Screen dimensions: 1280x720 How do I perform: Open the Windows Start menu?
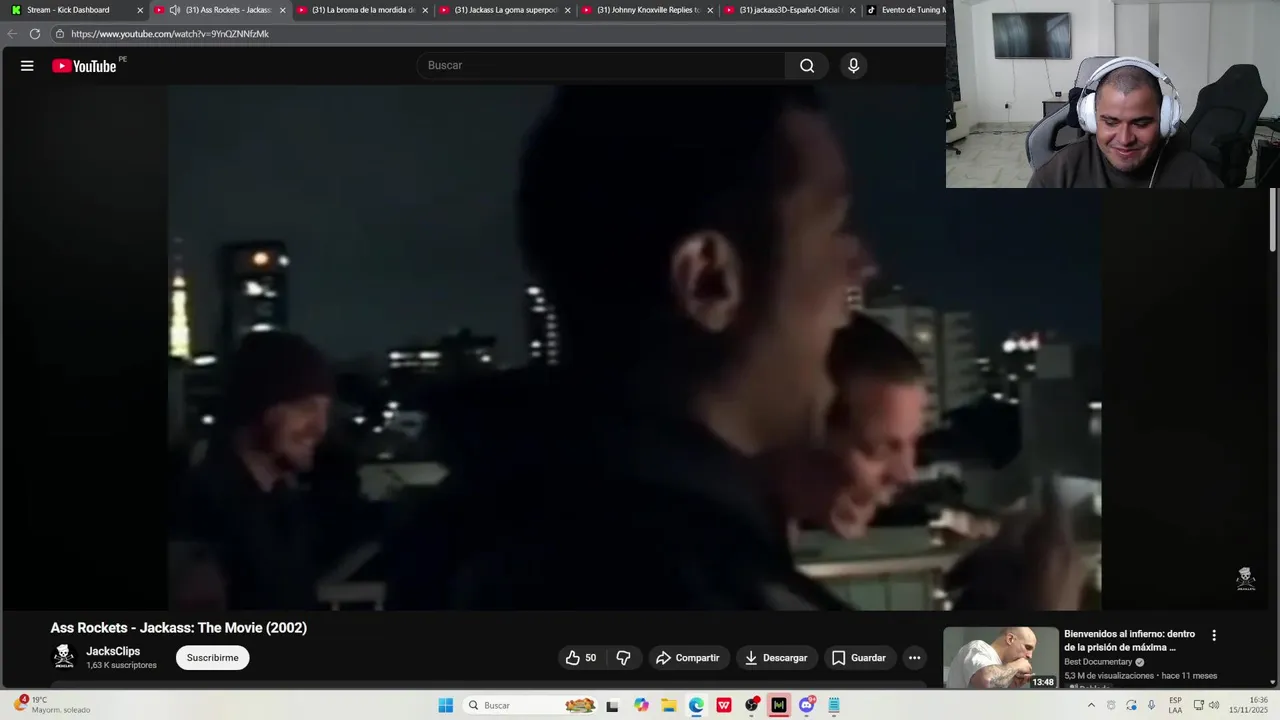pos(445,705)
